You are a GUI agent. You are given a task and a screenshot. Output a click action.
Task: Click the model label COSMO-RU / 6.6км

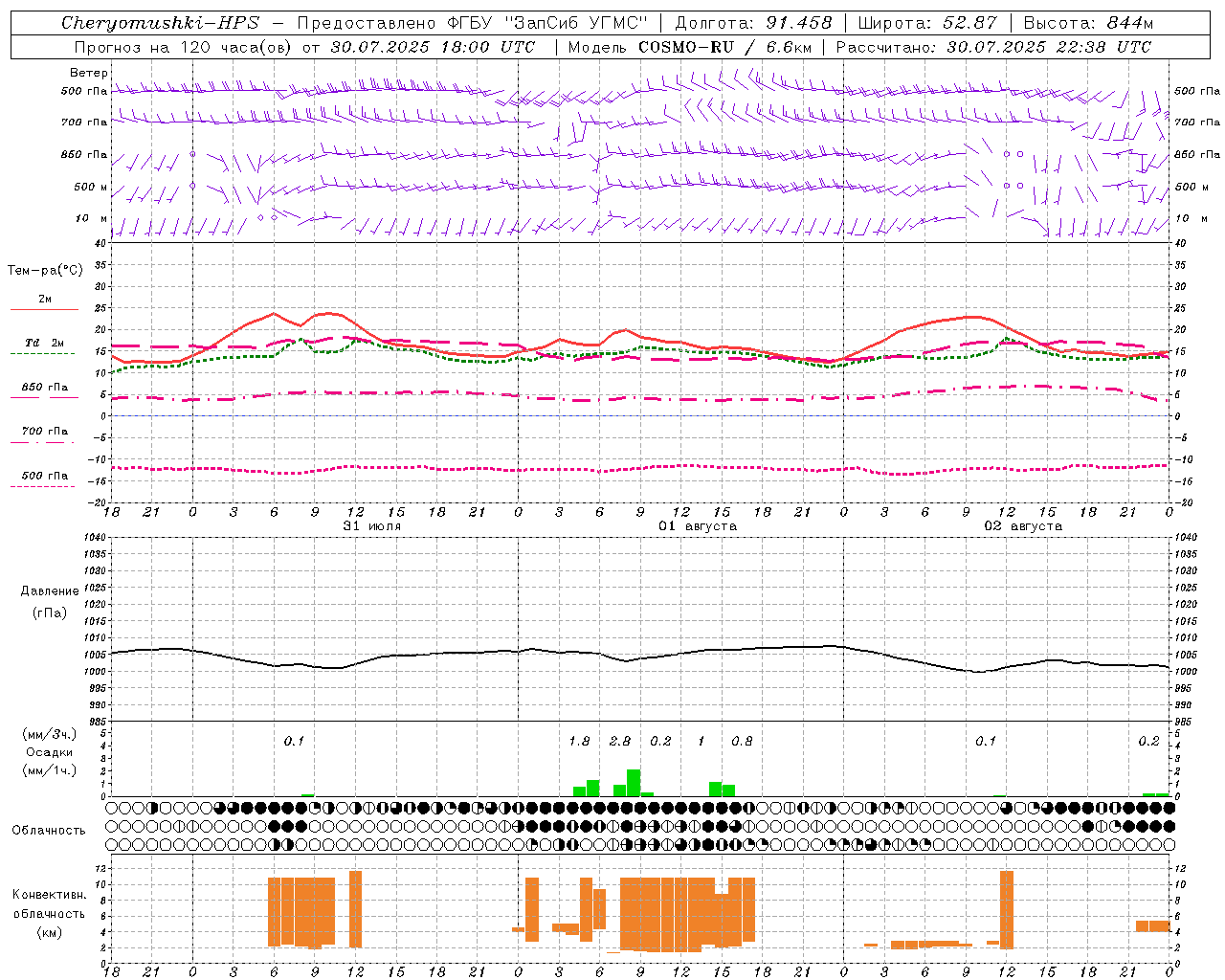pyautogui.click(x=725, y=47)
